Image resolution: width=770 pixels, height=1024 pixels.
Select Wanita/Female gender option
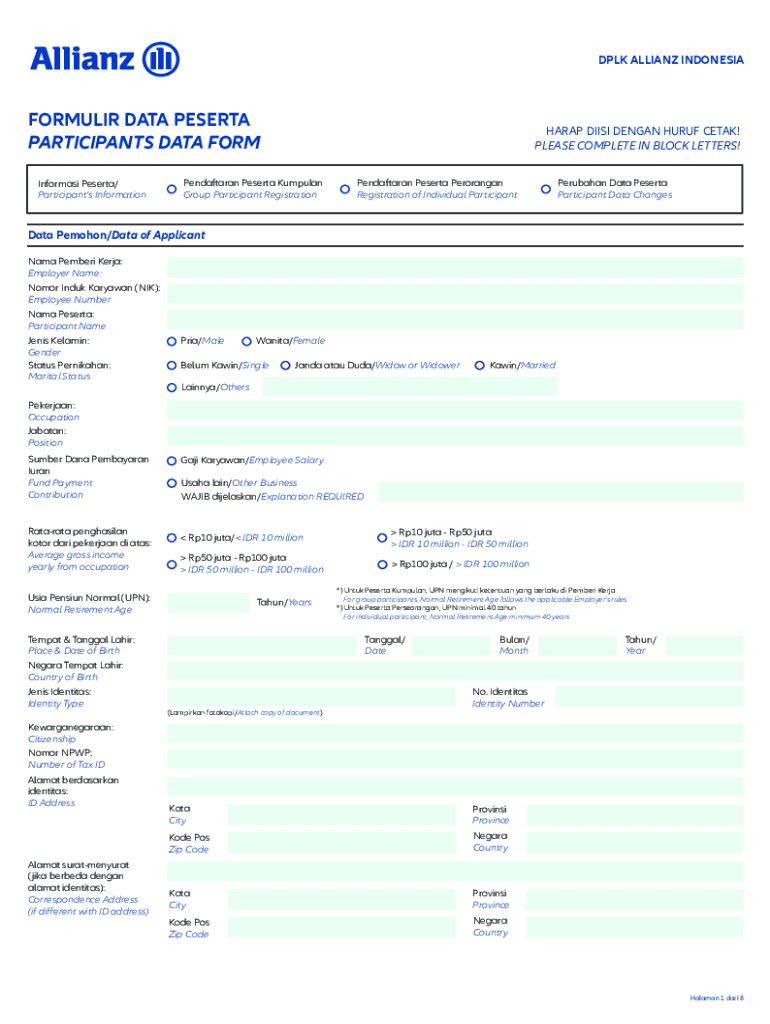tap(247, 341)
